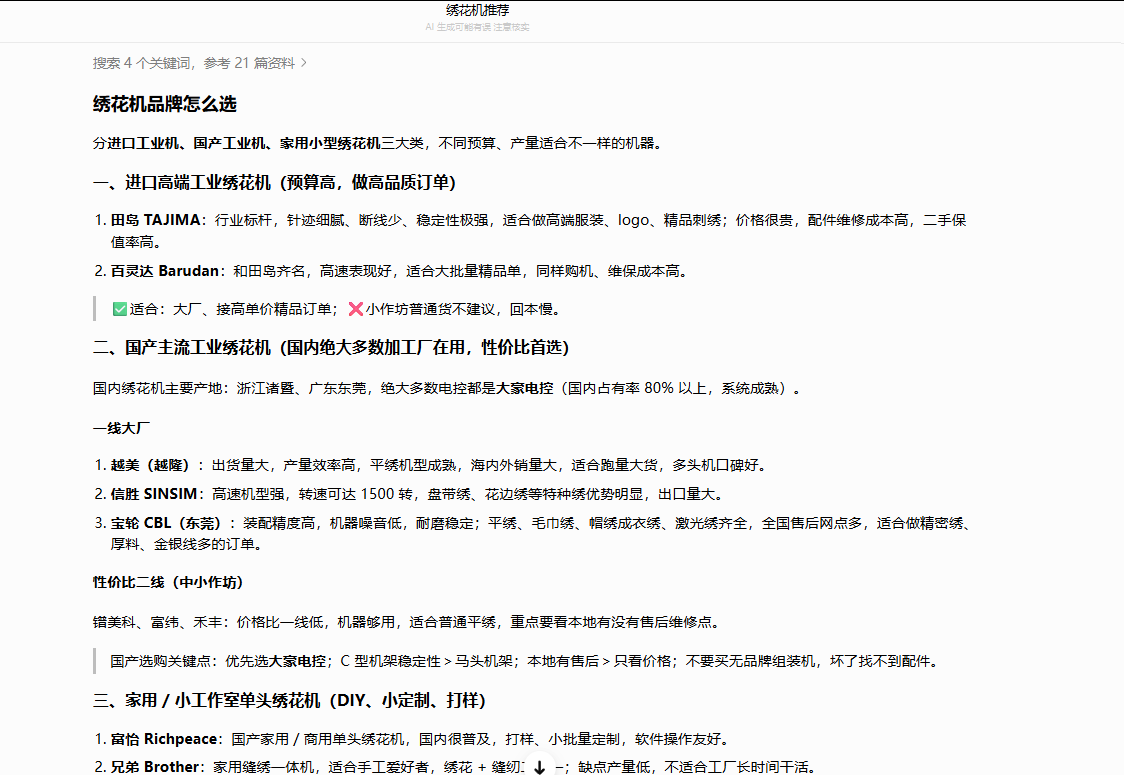Click the intro sentence starting with 分进口工业机

(377, 143)
